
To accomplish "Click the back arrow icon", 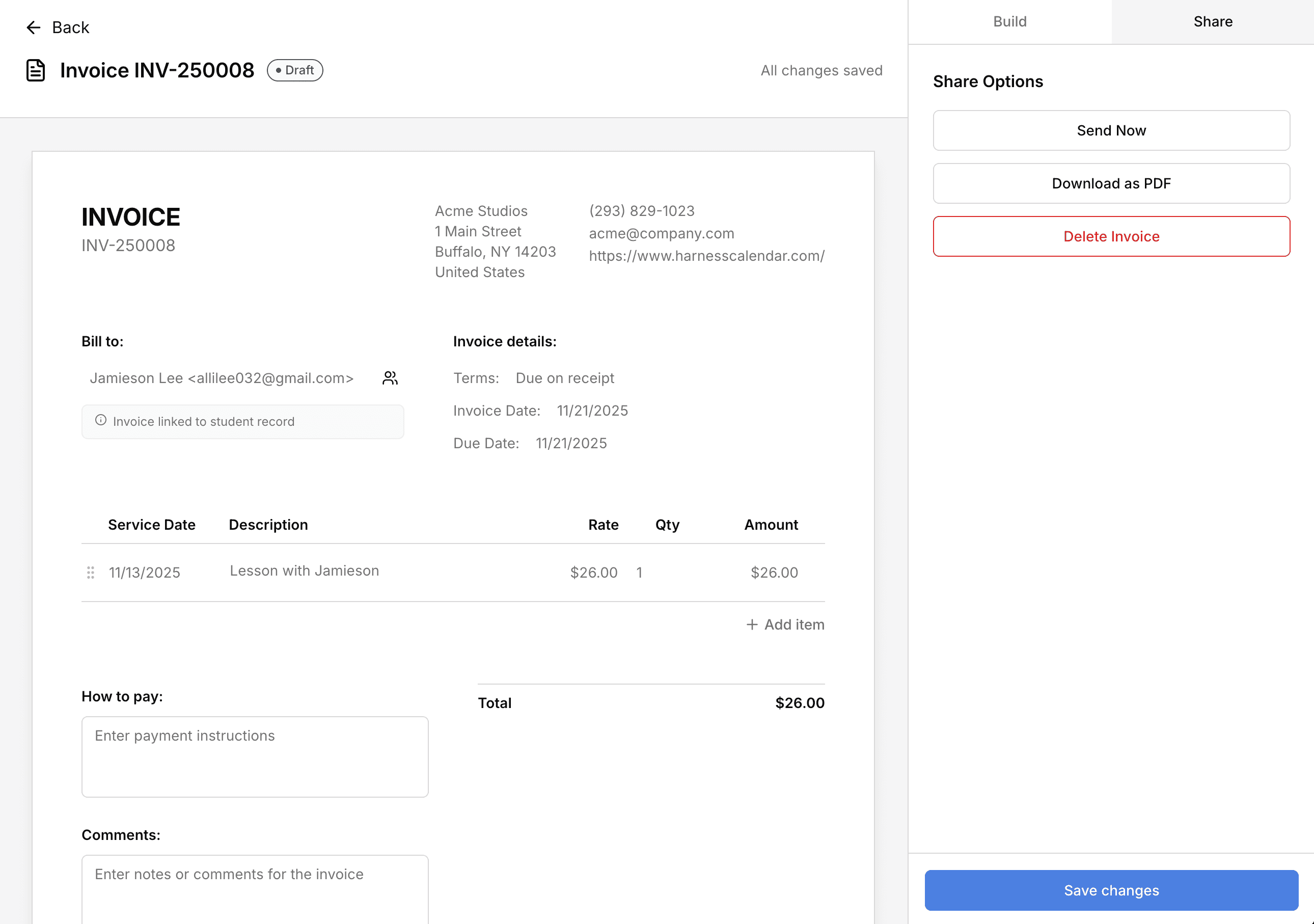I will pos(34,27).
